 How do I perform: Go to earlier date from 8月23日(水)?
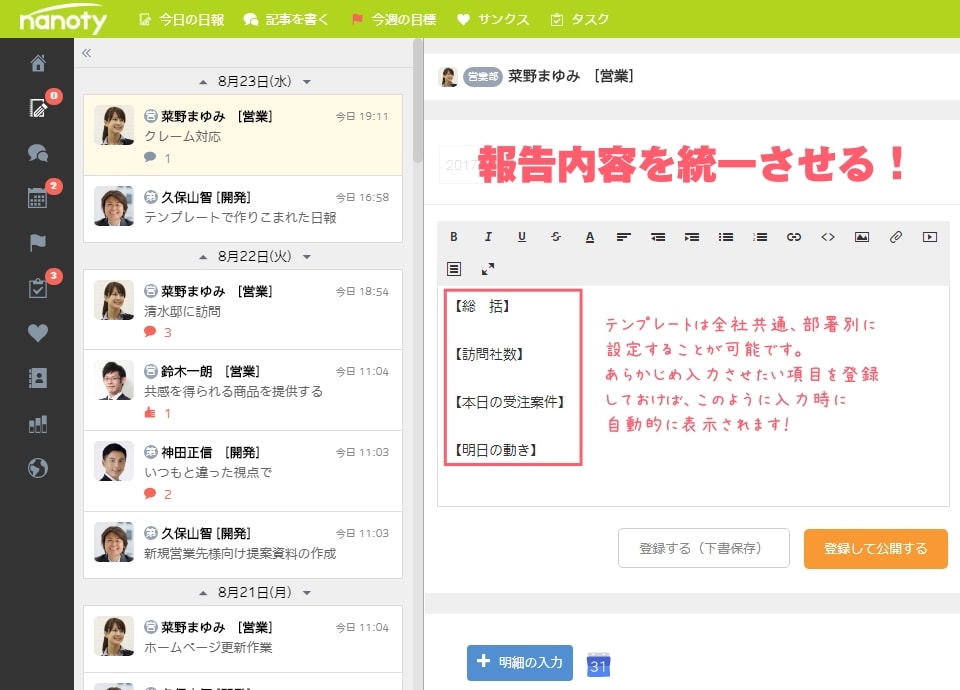[203, 82]
